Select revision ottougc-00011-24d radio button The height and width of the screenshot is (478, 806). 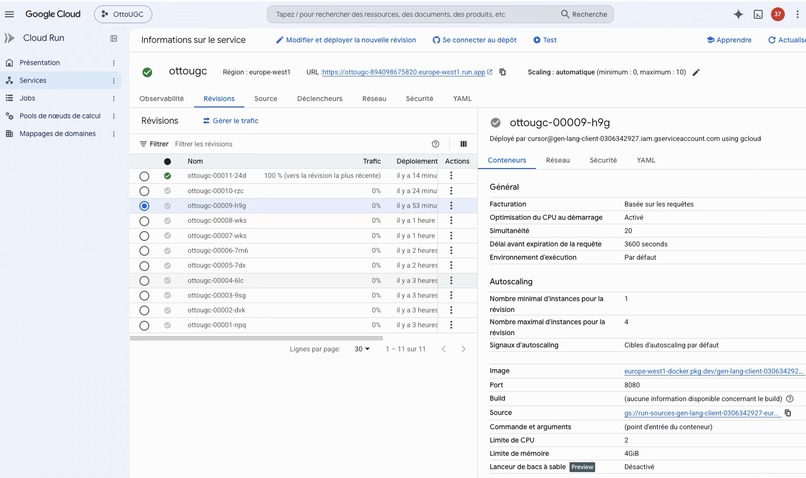coord(144,176)
